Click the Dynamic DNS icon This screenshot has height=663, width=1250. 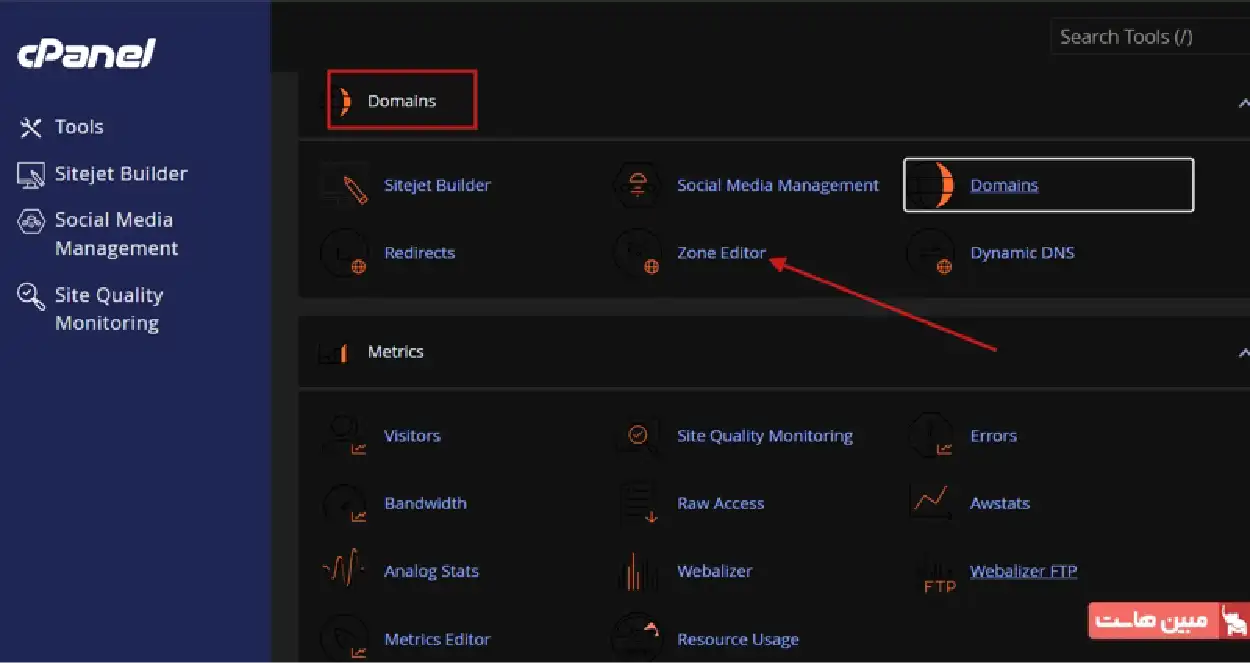[931, 253]
